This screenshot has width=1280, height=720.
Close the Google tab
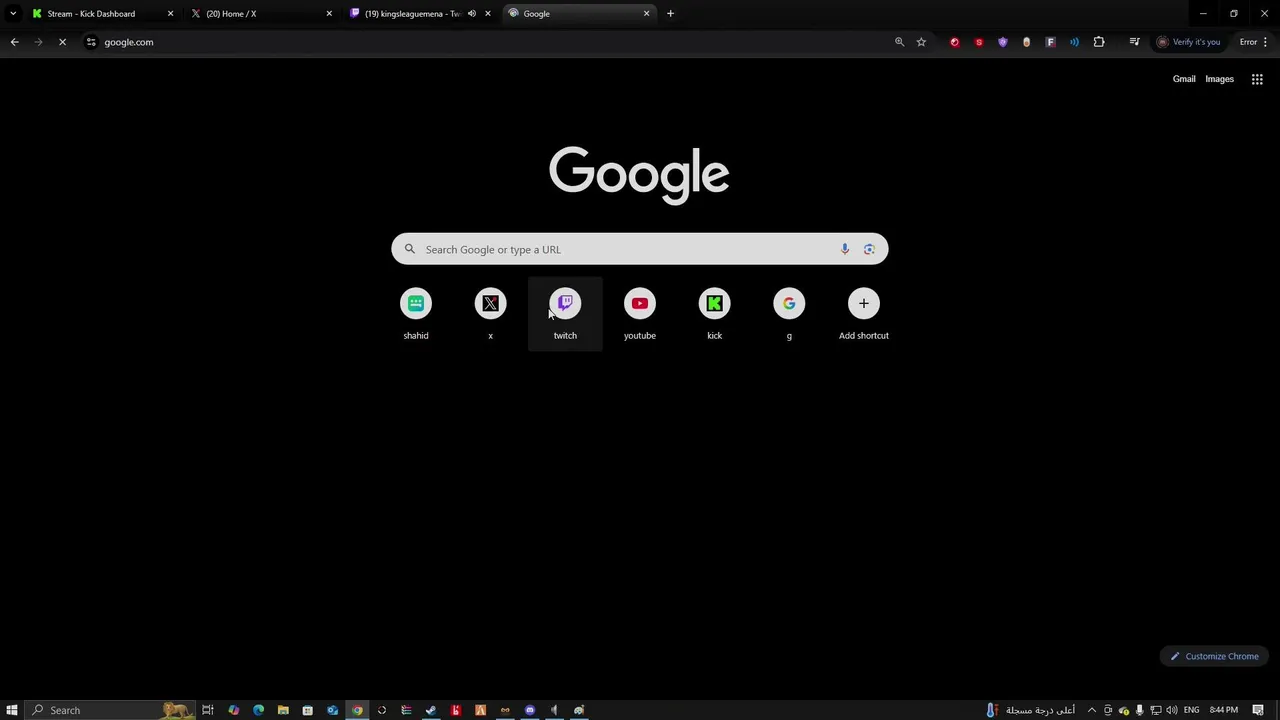click(x=646, y=14)
